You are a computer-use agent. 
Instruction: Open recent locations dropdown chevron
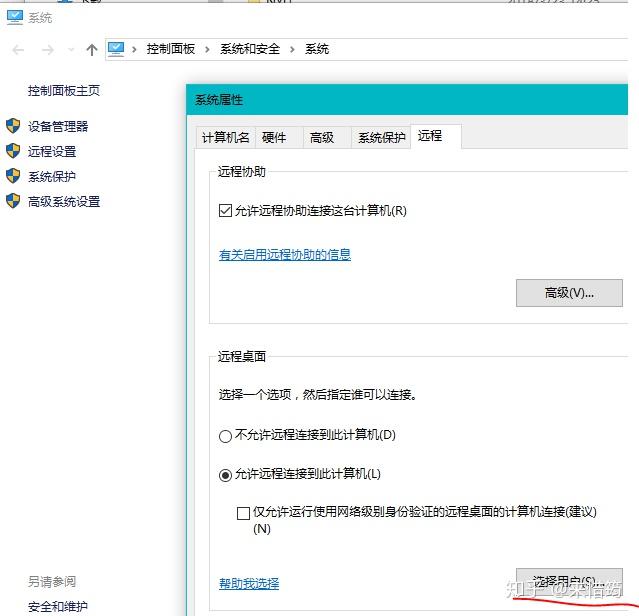[x=70, y=49]
